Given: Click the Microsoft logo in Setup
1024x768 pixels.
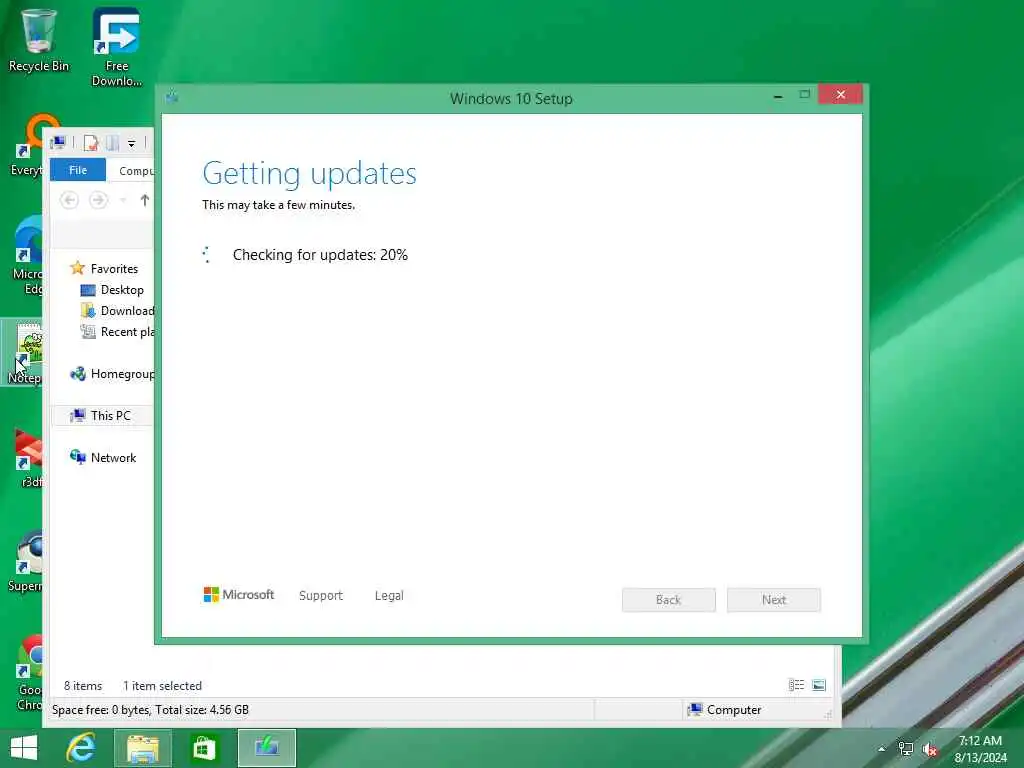Looking at the screenshot, I should pyautogui.click(x=238, y=595).
